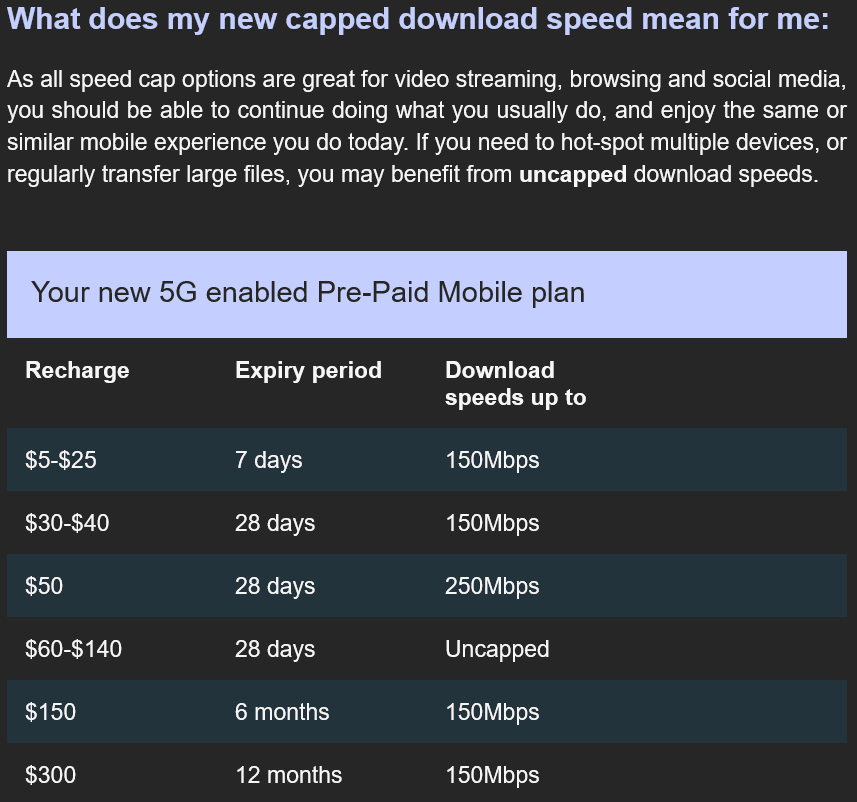Click the bold word "uncapped" in the paragraph
Viewport: 857px width, 802px height.
point(573,174)
